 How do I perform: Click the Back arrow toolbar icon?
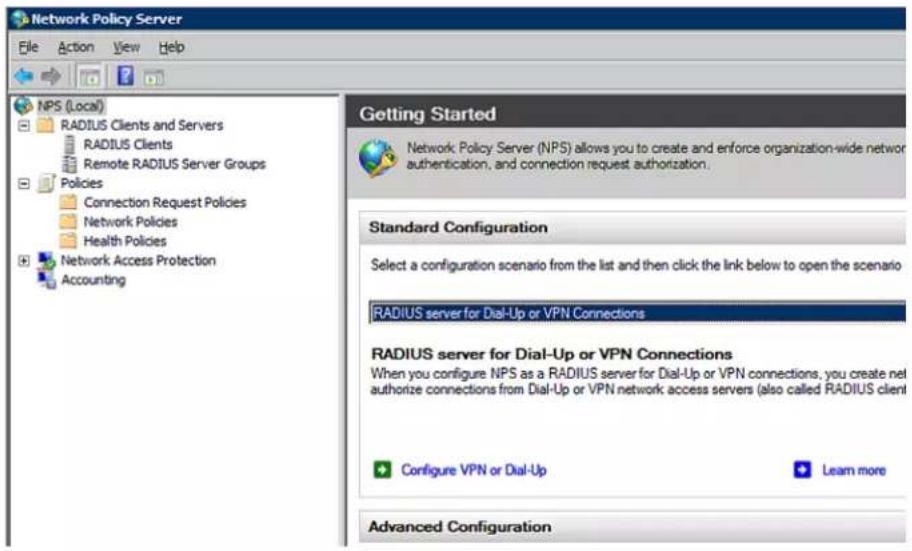(24, 76)
